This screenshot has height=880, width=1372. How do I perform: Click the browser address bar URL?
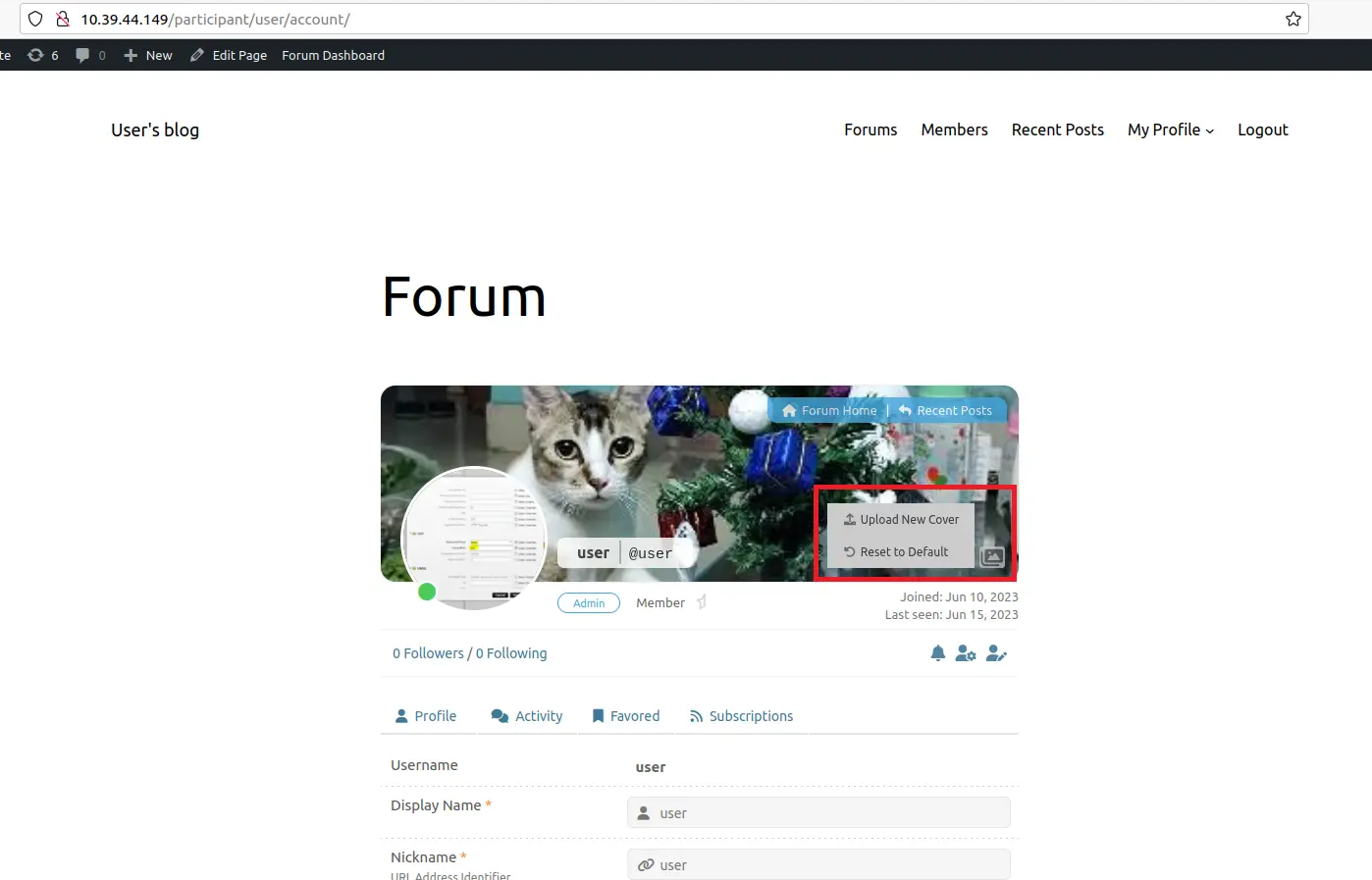click(215, 19)
